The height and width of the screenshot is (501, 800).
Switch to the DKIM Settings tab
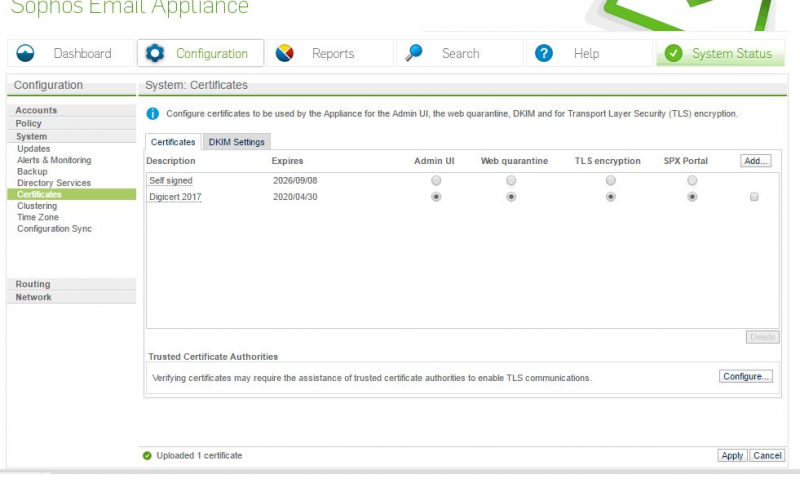tap(236, 142)
